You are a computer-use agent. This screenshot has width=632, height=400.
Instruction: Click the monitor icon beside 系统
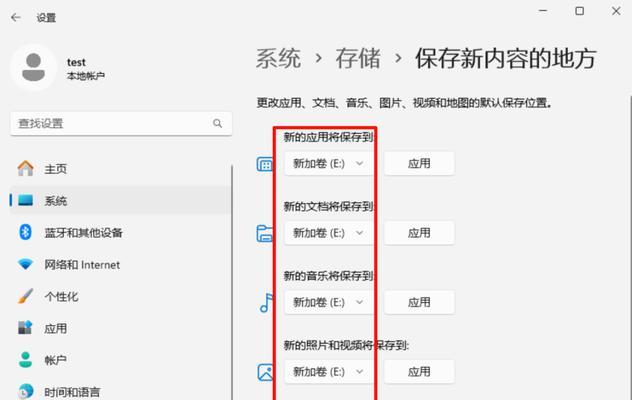(x=25, y=200)
